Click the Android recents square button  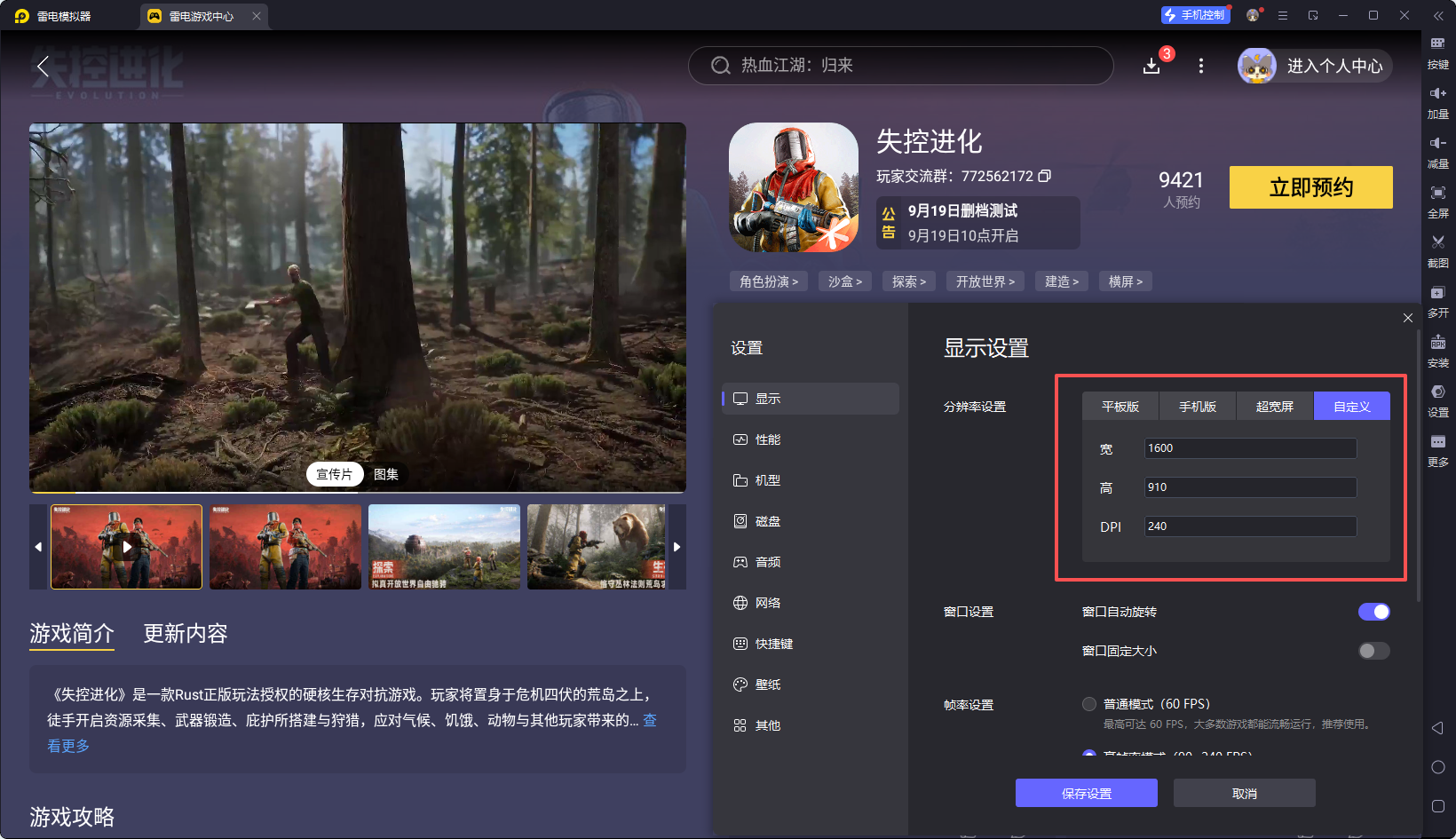coord(1438,806)
